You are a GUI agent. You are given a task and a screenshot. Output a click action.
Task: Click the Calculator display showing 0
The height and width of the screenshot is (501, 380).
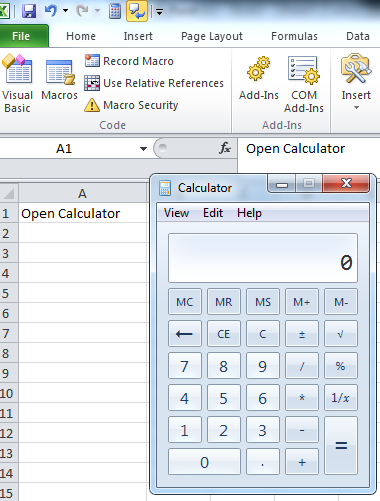pos(263,258)
